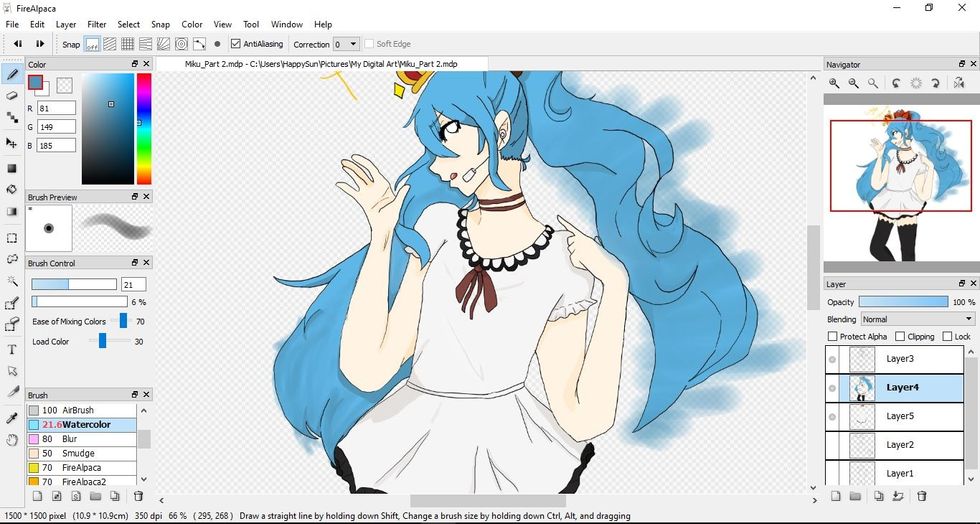This screenshot has height=524, width=980.
Task: Select the Magic Wand tool
Action: pos(11,281)
